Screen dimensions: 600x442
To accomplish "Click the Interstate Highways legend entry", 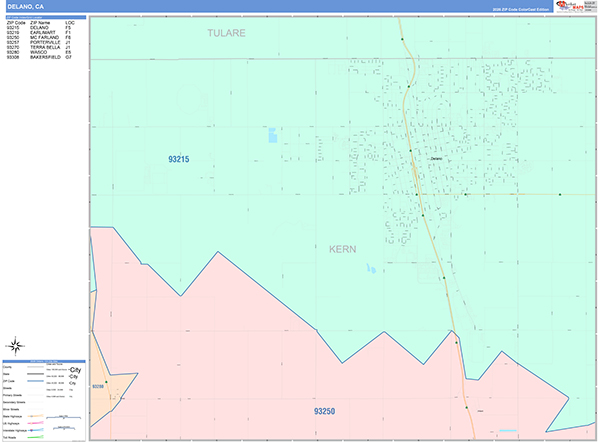I will point(13,431).
